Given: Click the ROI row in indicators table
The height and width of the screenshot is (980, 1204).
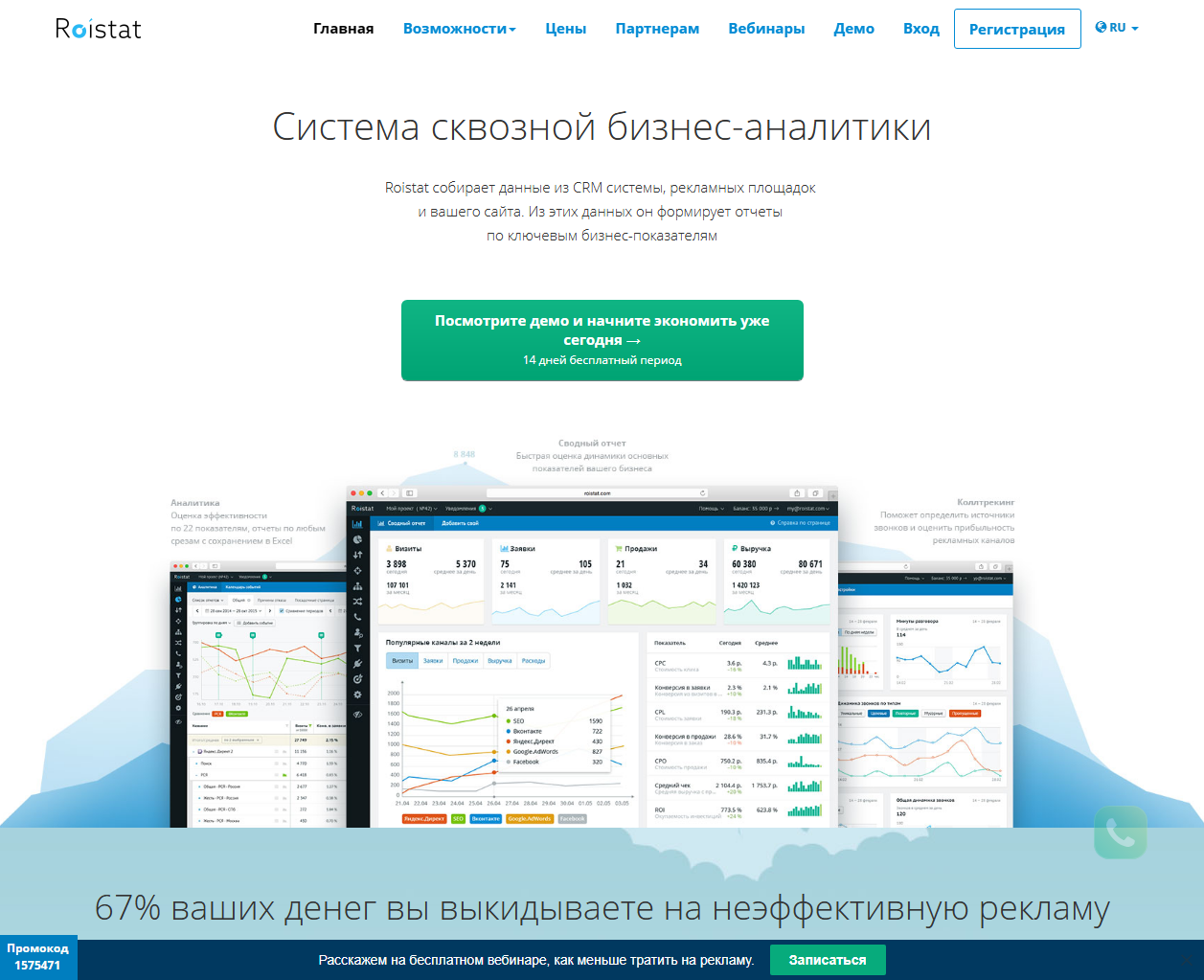Looking at the screenshot, I should click(738, 812).
